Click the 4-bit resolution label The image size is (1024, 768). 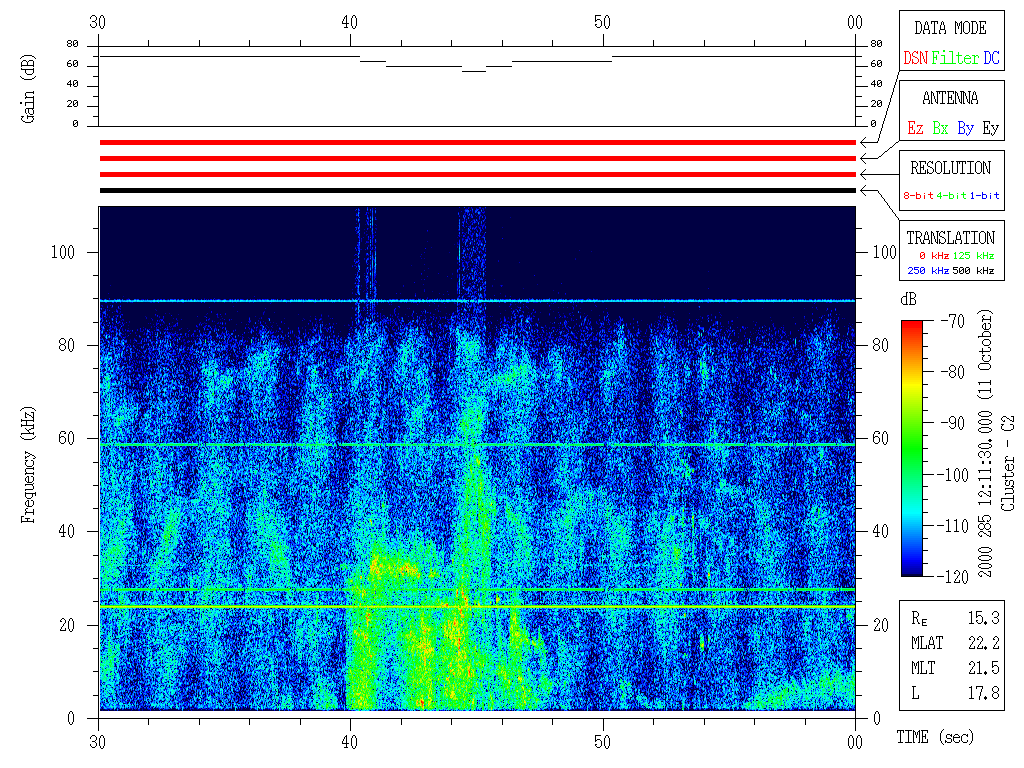click(952, 196)
